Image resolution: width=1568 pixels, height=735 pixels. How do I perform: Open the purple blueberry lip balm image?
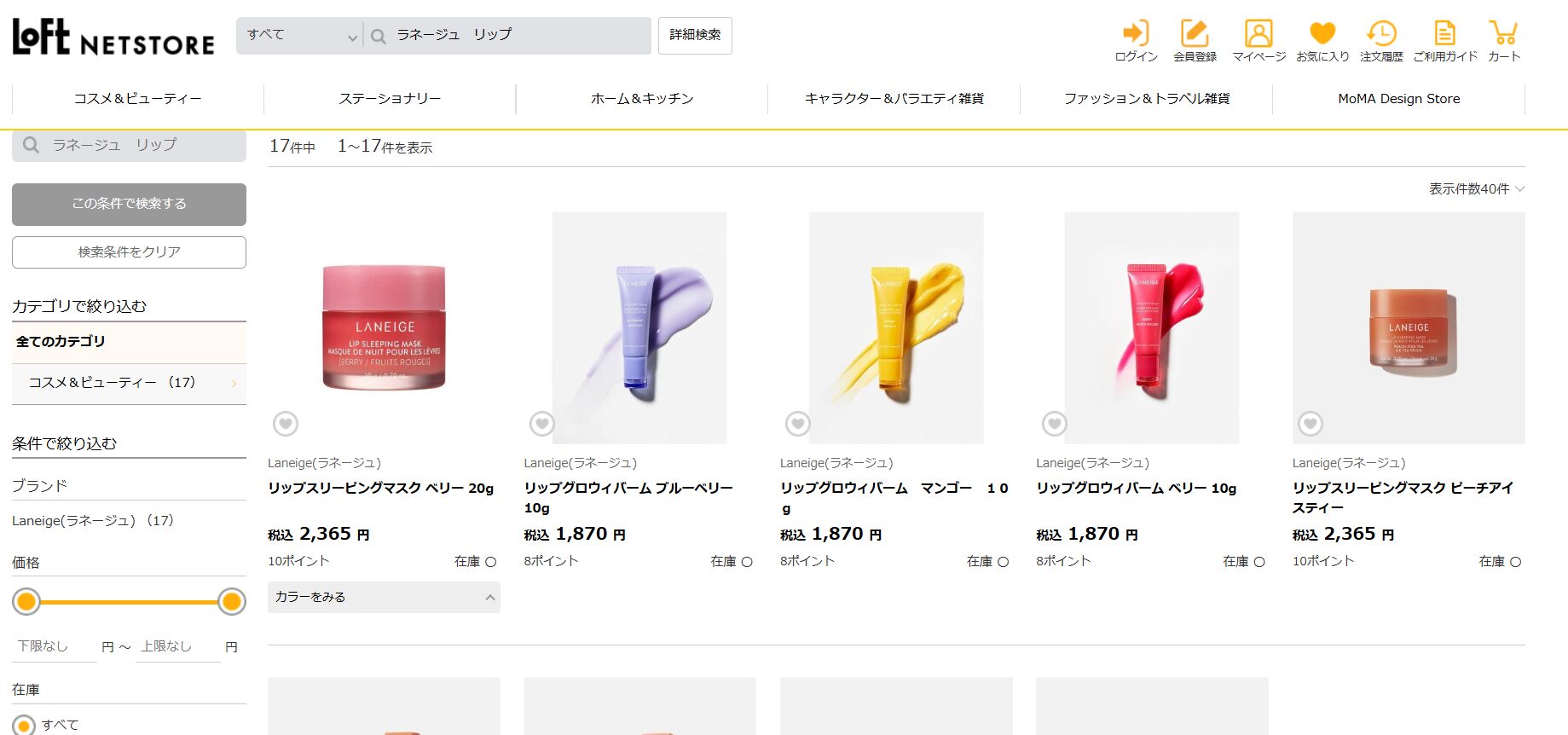[639, 328]
